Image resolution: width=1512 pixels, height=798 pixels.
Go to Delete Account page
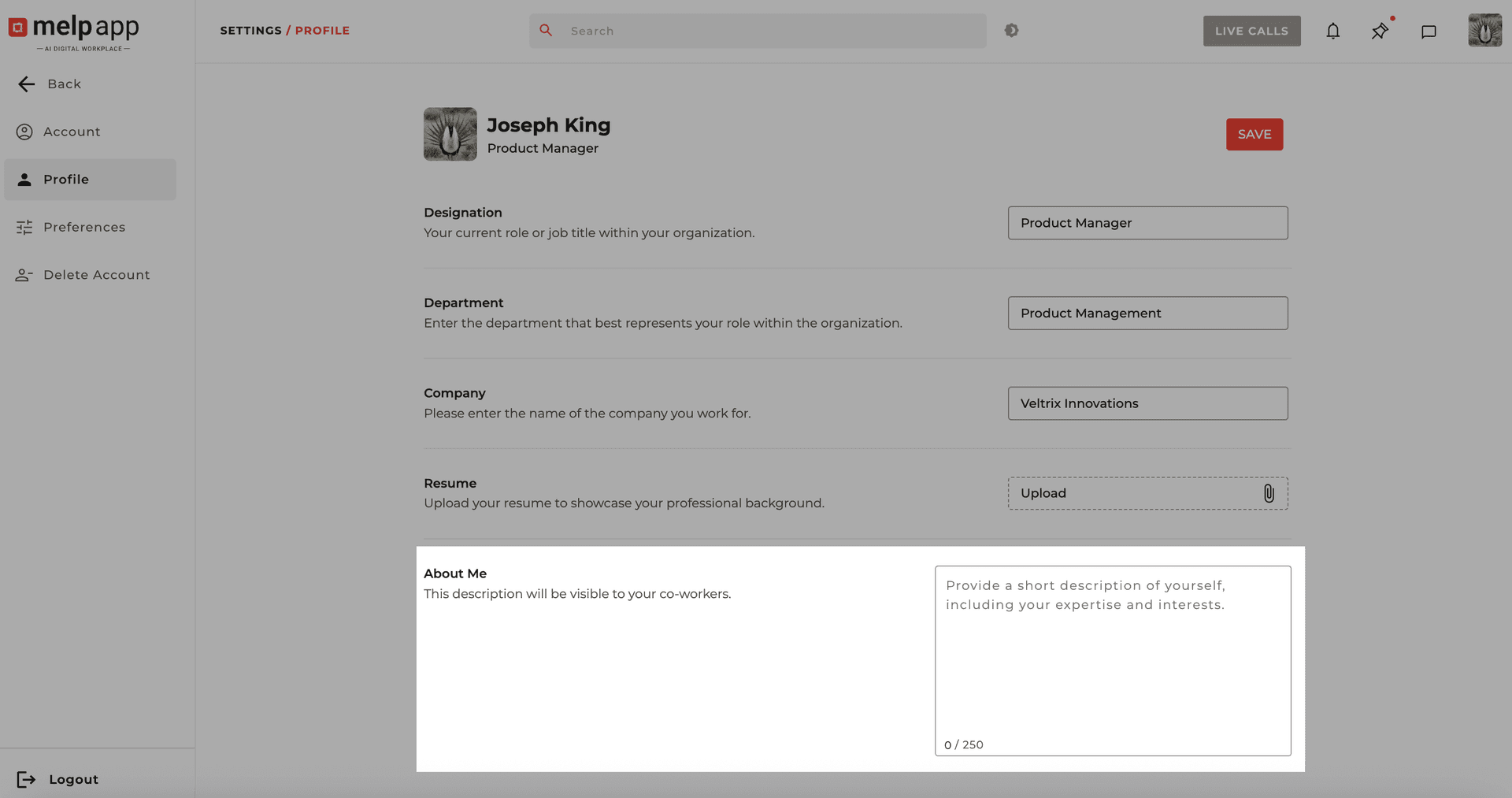point(96,275)
